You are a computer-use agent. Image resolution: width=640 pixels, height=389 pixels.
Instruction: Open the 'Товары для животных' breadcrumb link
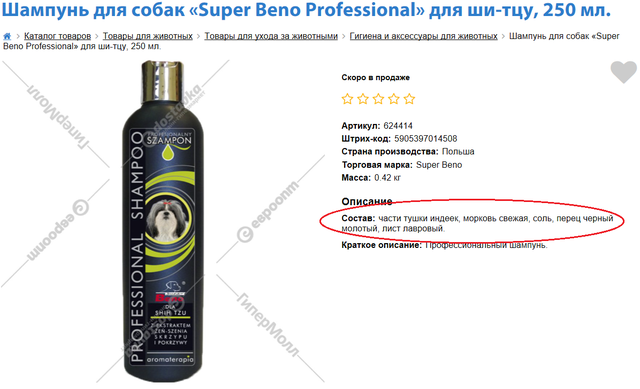(147, 36)
